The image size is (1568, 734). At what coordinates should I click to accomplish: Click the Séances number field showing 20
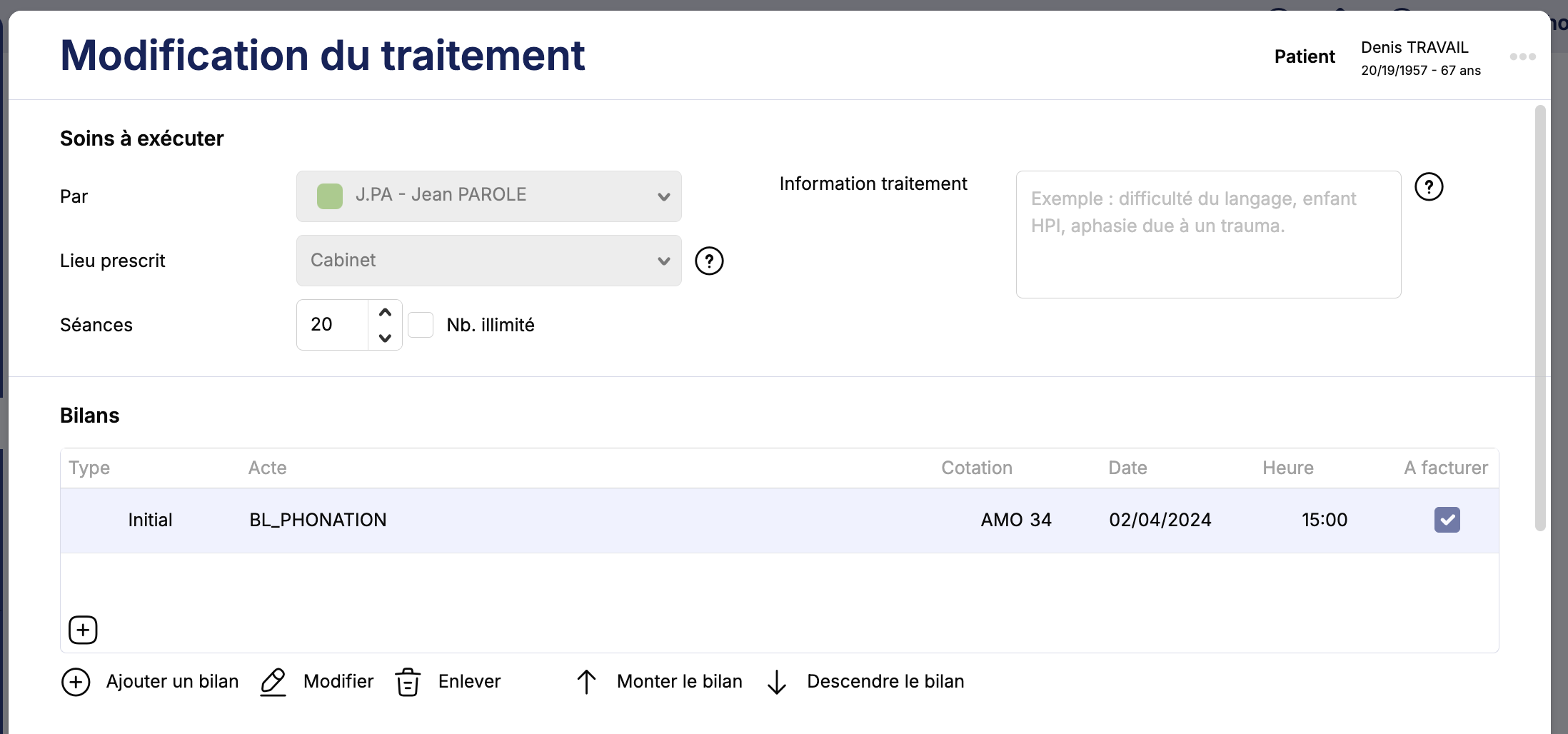(x=332, y=325)
